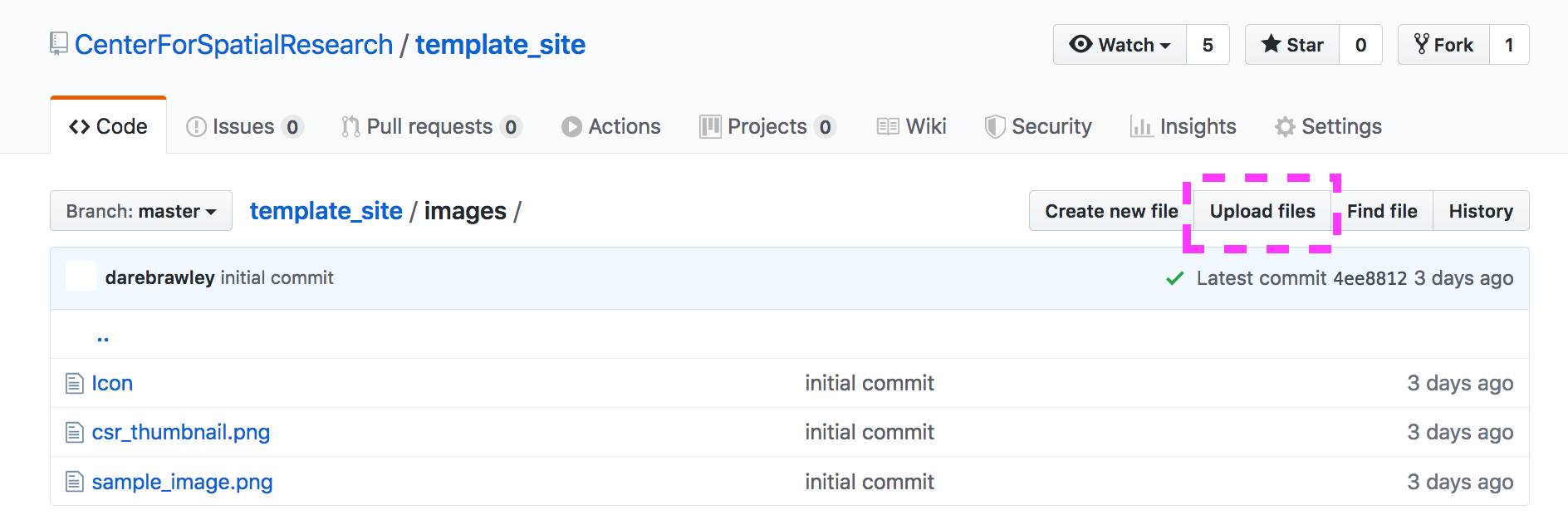Go to the Actions tab
Viewport: 1568px width, 520px height.
coord(611,126)
